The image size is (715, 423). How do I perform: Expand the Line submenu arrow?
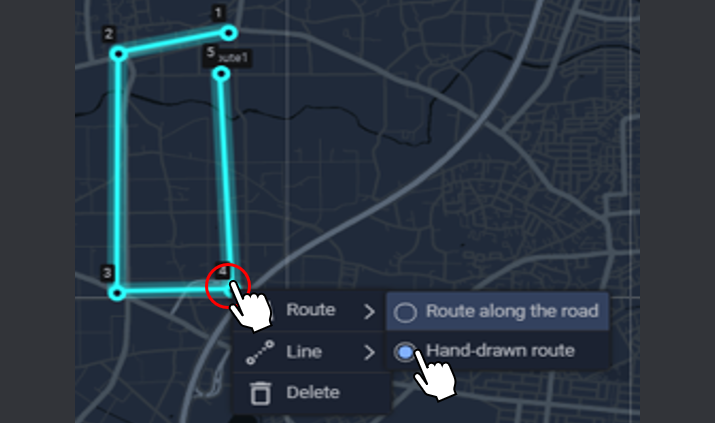pyautogui.click(x=369, y=352)
